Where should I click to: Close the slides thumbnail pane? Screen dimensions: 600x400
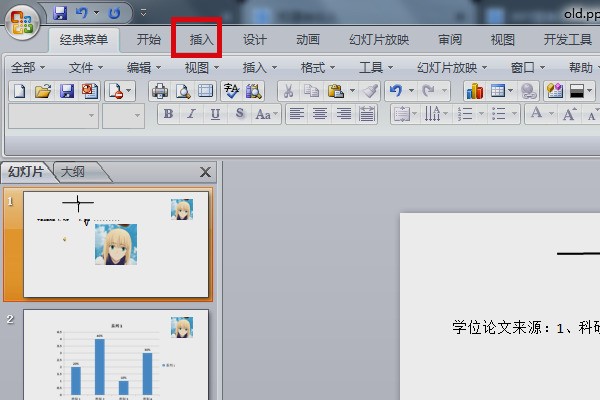pos(206,172)
